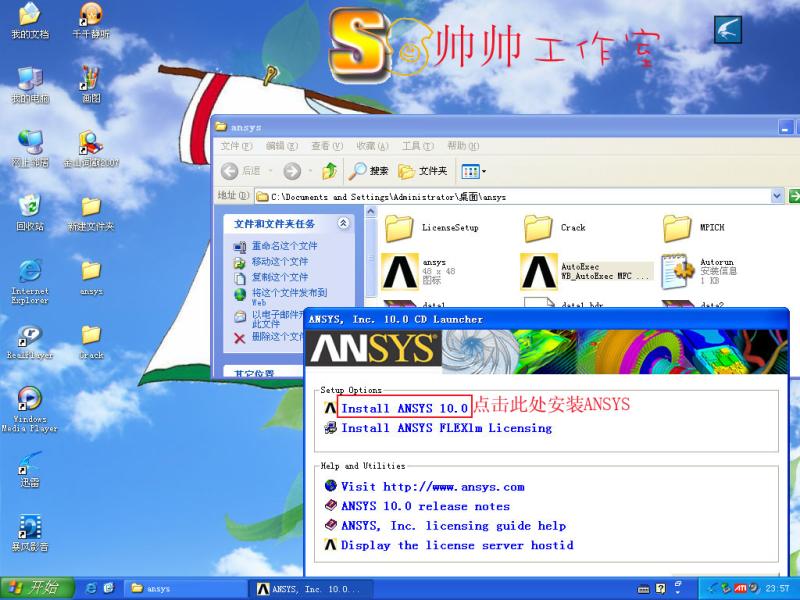Click the Install ANSYS 10.0 link
Image resolution: width=800 pixels, height=600 pixels.
404,408
